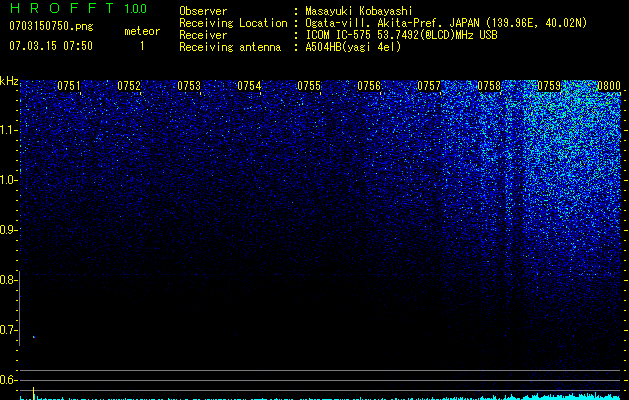Click the 1.0 kHz axis label
The image size is (629, 400).
[8, 180]
